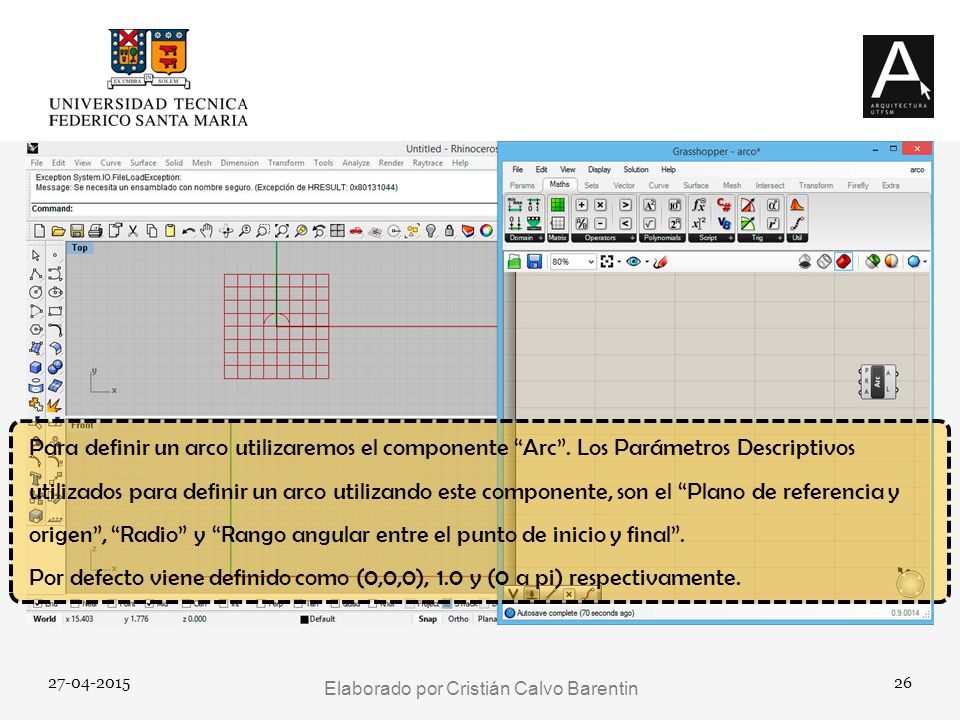Cut selection with the scissors icon
The height and width of the screenshot is (720, 960).
pyautogui.click(x=133, y=231)
